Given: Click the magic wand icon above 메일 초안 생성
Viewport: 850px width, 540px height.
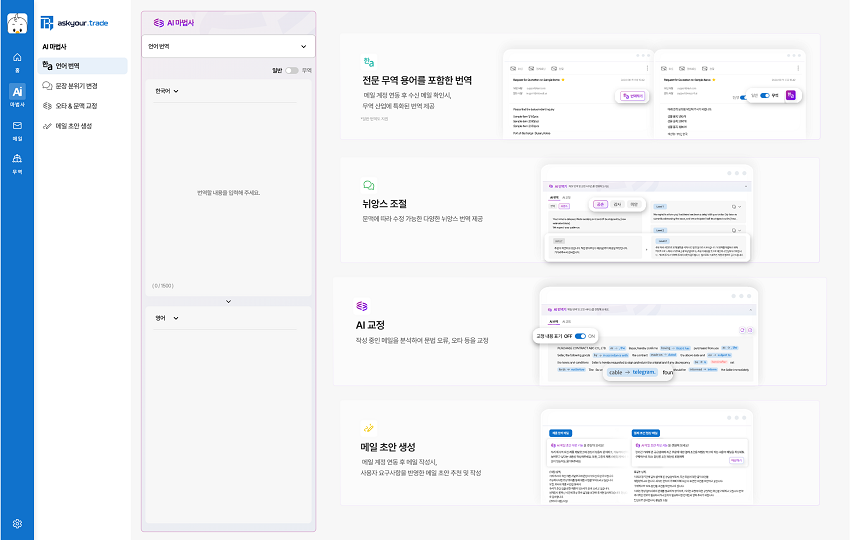Looking at the screenshot, I should coord(368,427).
